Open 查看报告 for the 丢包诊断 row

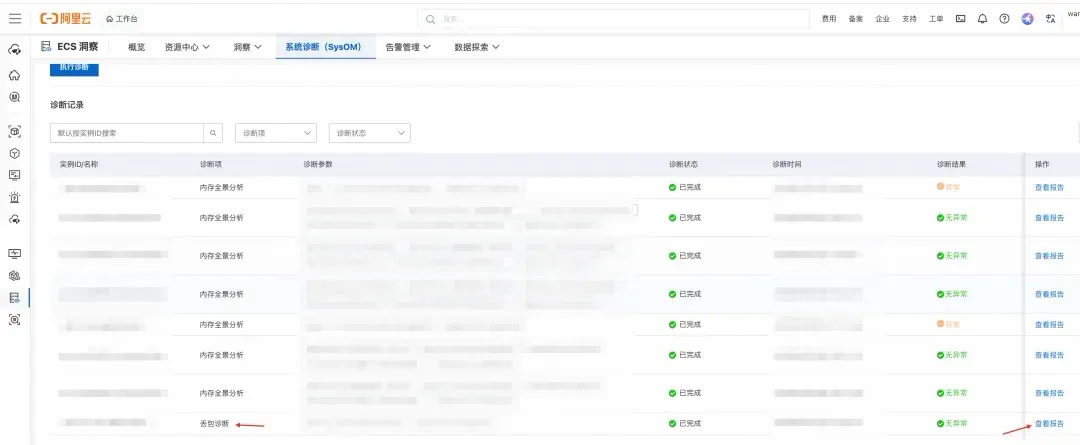[x=1049, y=424]
